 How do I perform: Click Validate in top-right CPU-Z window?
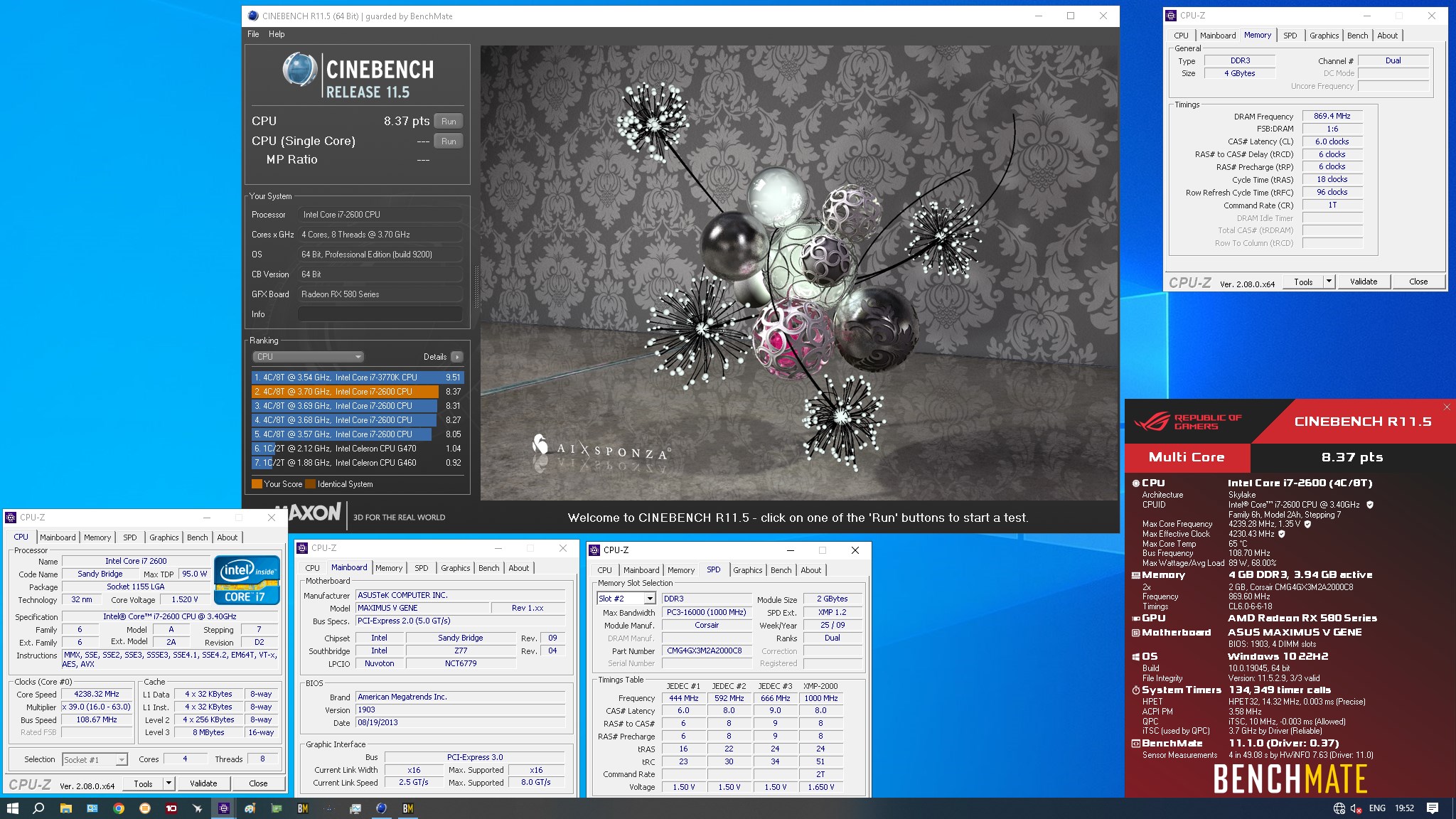(x=1364, y=282)
